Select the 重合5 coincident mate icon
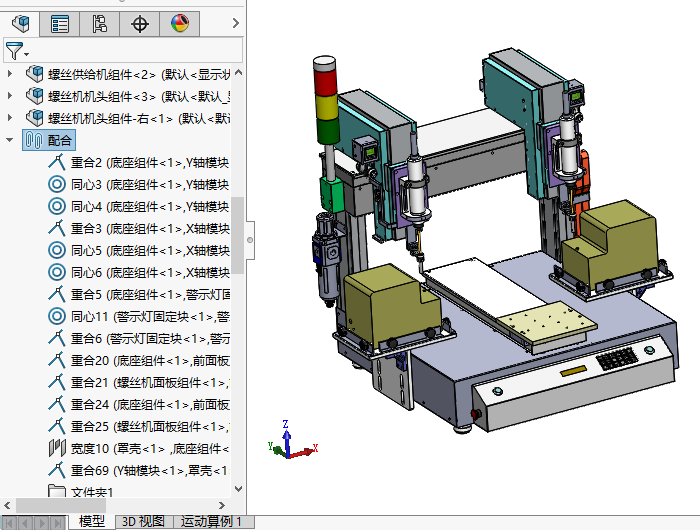This screenshot has height=530, width=700. (x=57, y=294)
